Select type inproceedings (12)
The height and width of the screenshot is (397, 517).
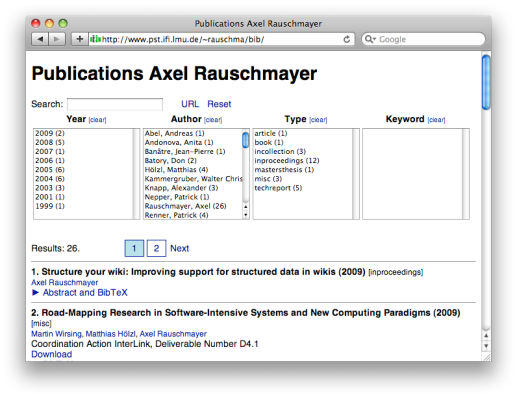click(x=287, y=160)
